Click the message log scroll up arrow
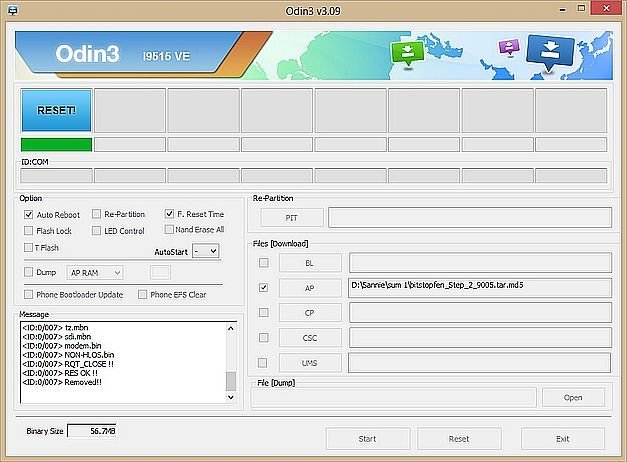 231,328
